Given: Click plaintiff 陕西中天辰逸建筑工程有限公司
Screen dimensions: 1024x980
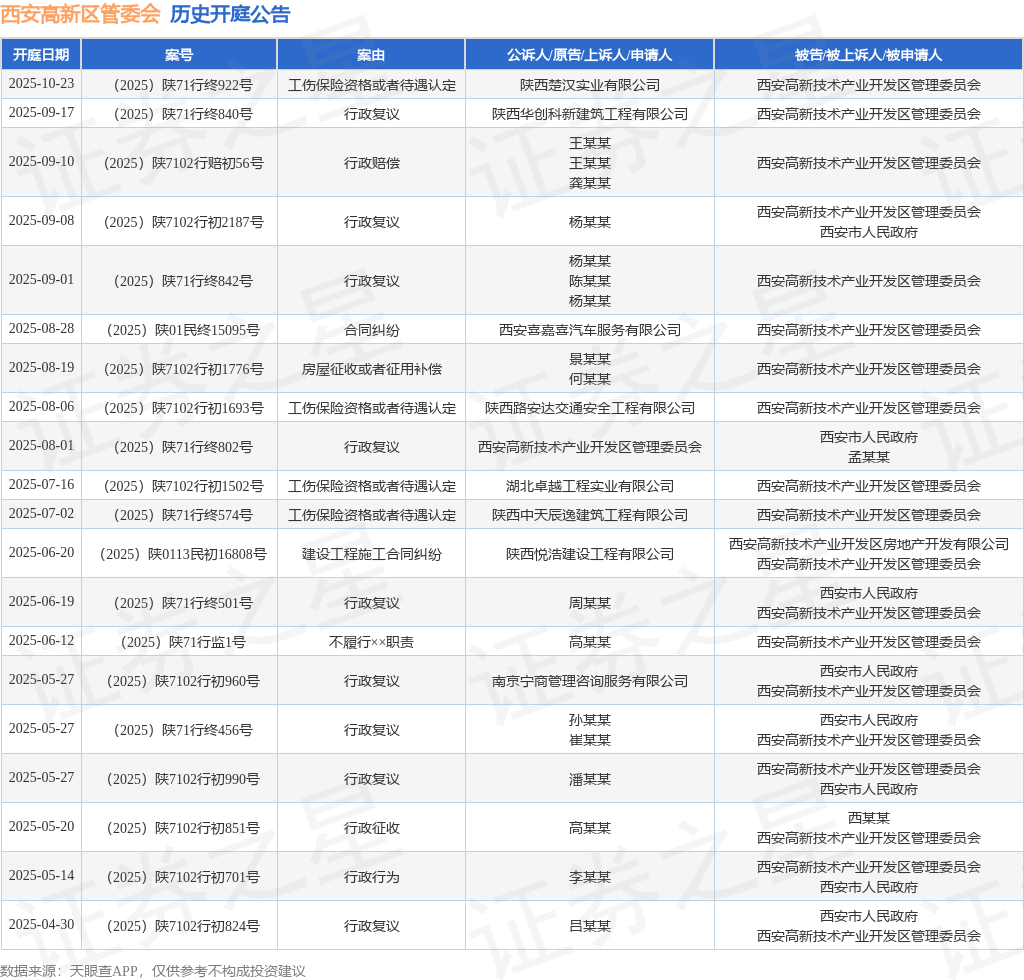Looking at the screenshot, I should [590, 515].
